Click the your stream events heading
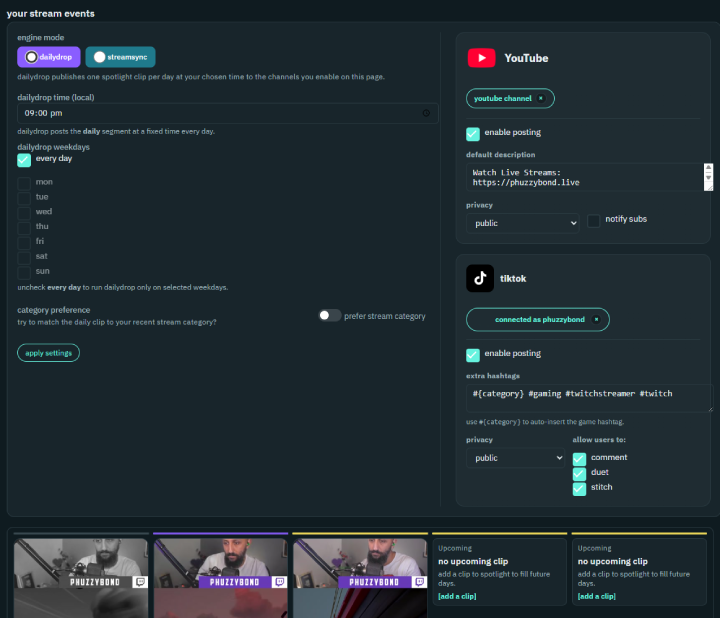This screenshot has width=720, height=618. [x=51, y=13]
